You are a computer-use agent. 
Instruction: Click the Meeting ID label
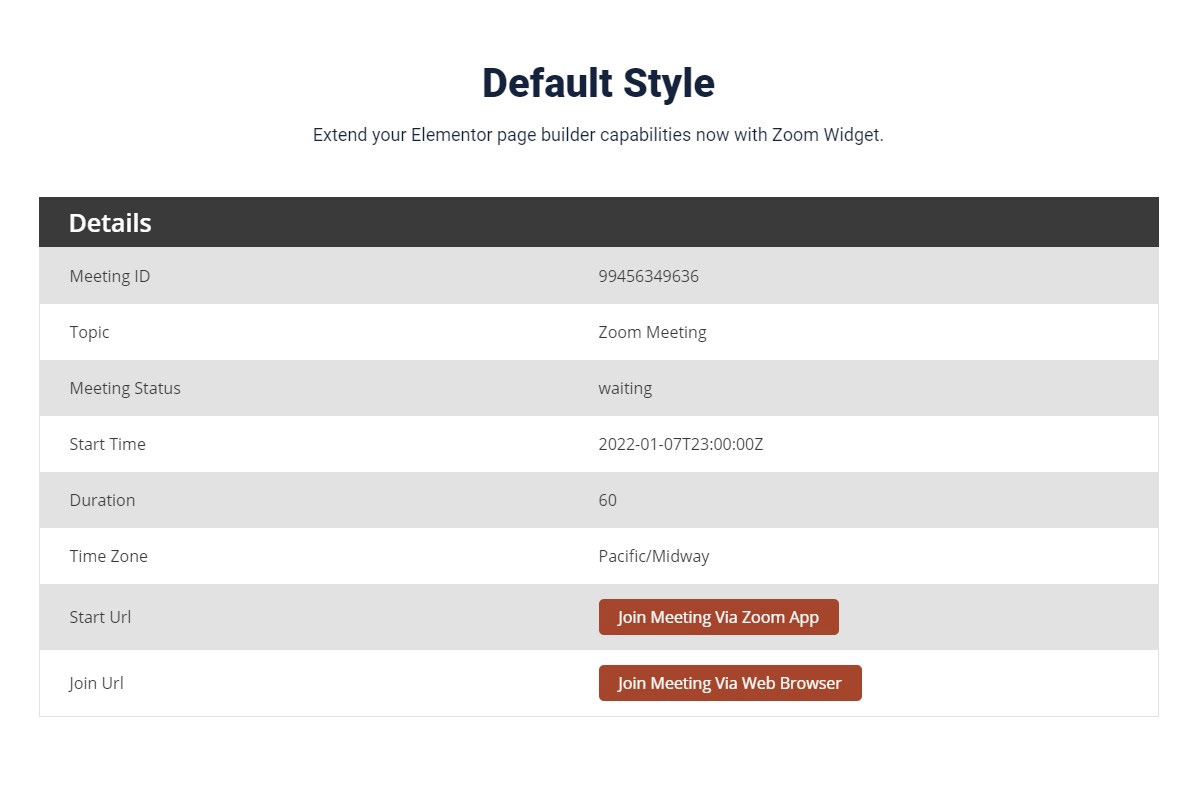click(110, 276)
